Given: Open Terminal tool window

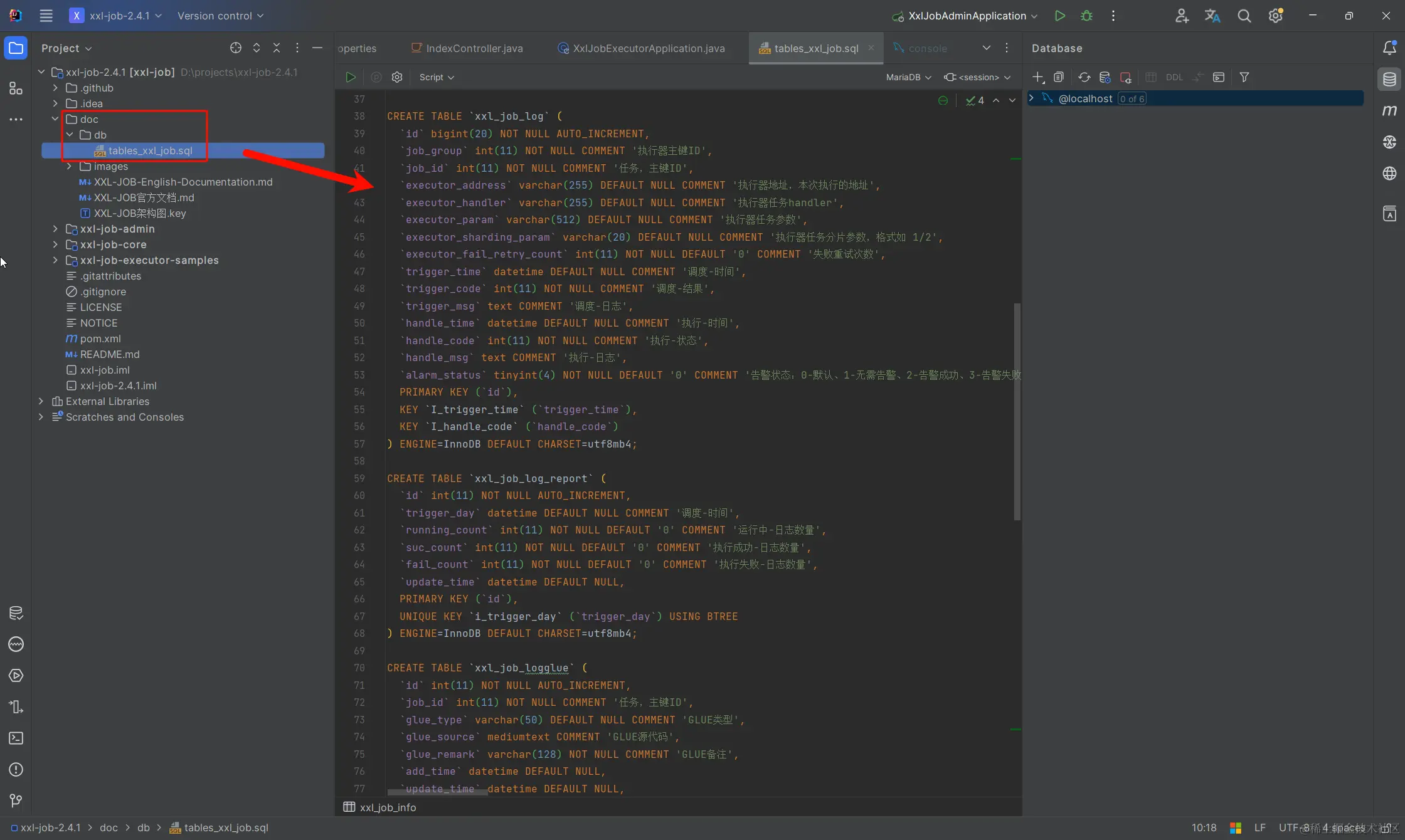Looking at the screenshot, I should 16,738.
